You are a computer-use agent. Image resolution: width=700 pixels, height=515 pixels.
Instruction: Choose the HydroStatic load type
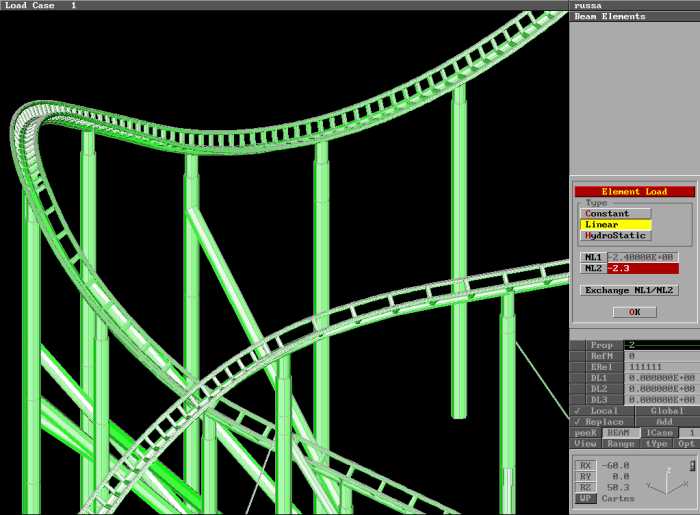pos(615,236)
